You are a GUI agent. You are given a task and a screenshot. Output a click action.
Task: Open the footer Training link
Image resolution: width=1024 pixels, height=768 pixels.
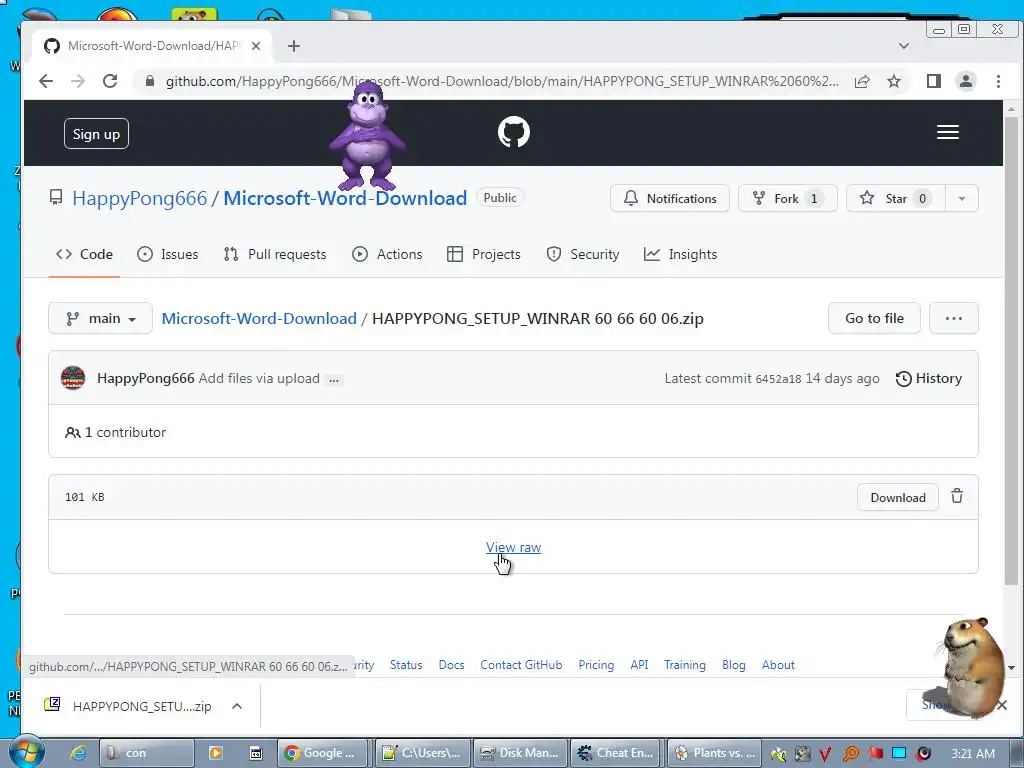click(684, 665)
